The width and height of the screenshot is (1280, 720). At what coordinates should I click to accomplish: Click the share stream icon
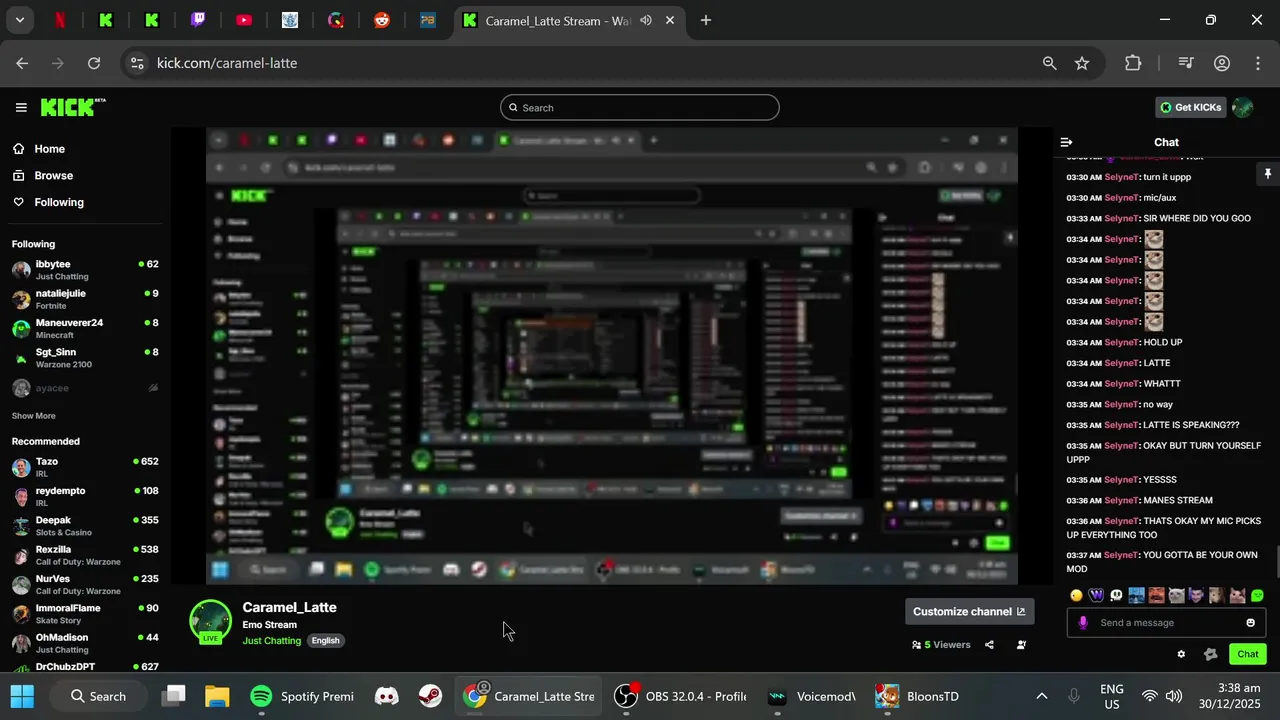(x=989, y=645)
